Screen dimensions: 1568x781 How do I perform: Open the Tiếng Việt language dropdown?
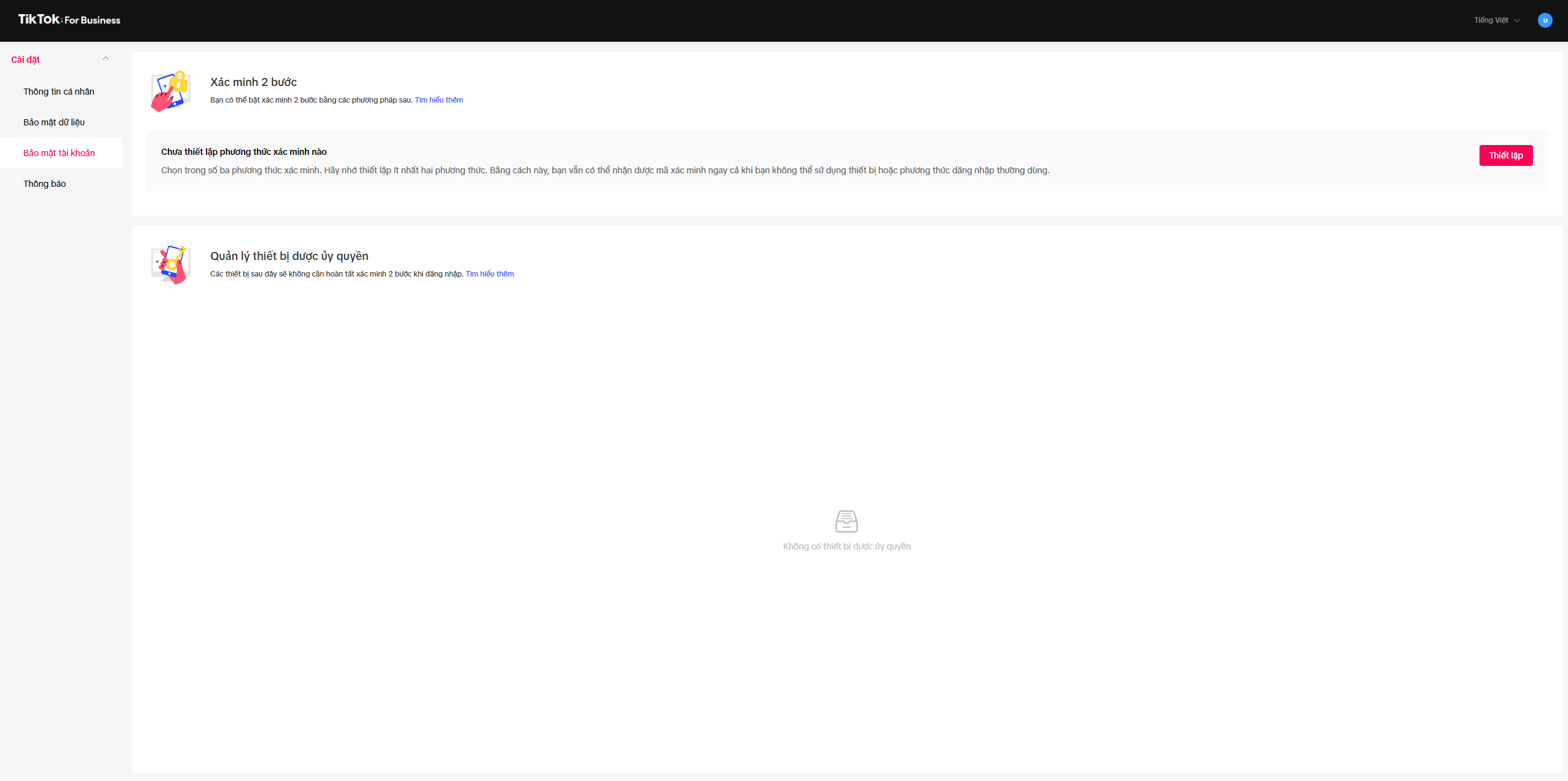coord(1496,20)
